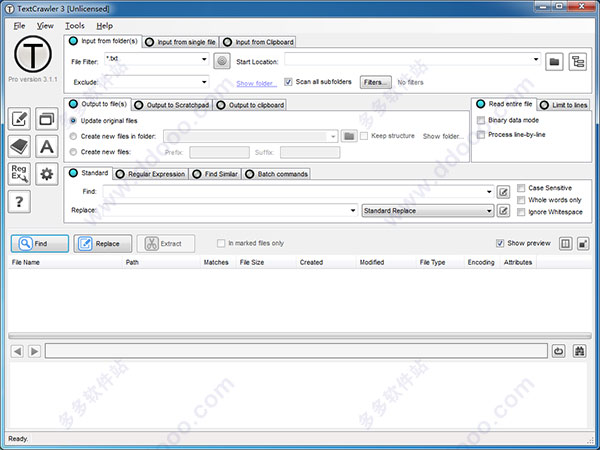Toggle Binary data mode checkbox
The height and width of the screenshot is (450, 600).
click(481, 120)
